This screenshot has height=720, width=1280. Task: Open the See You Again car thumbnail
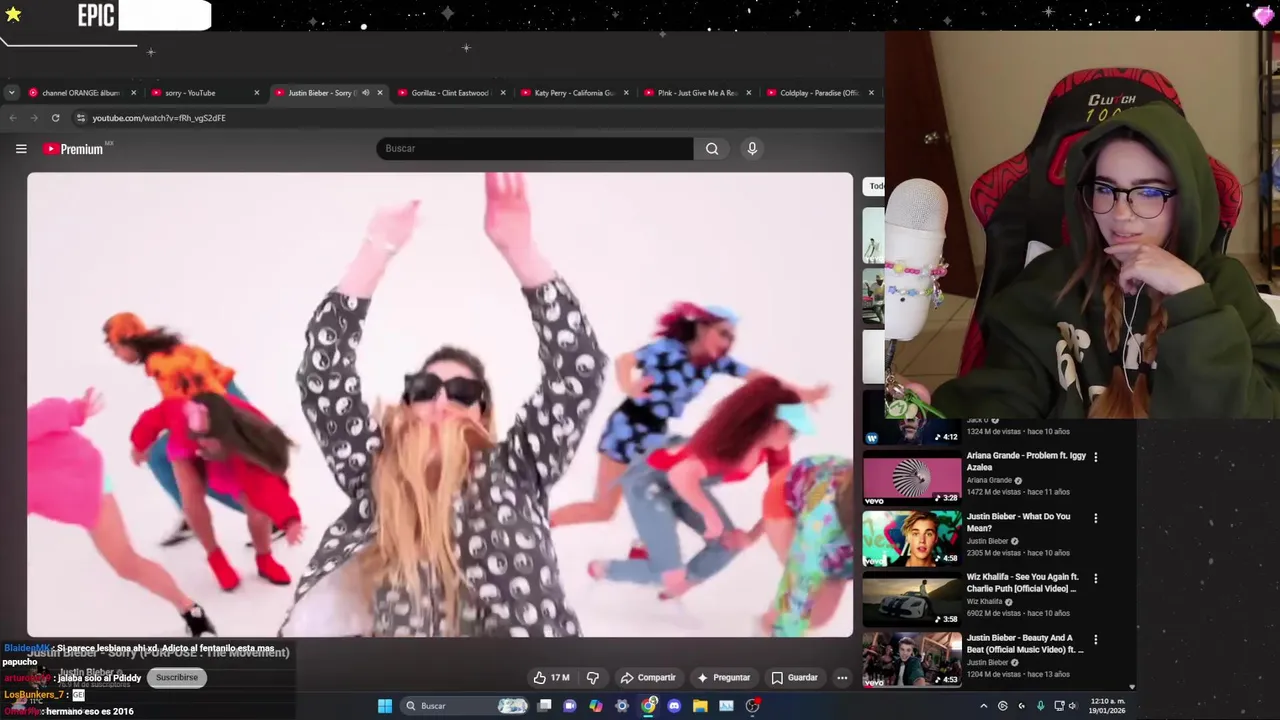coord(912,598)
